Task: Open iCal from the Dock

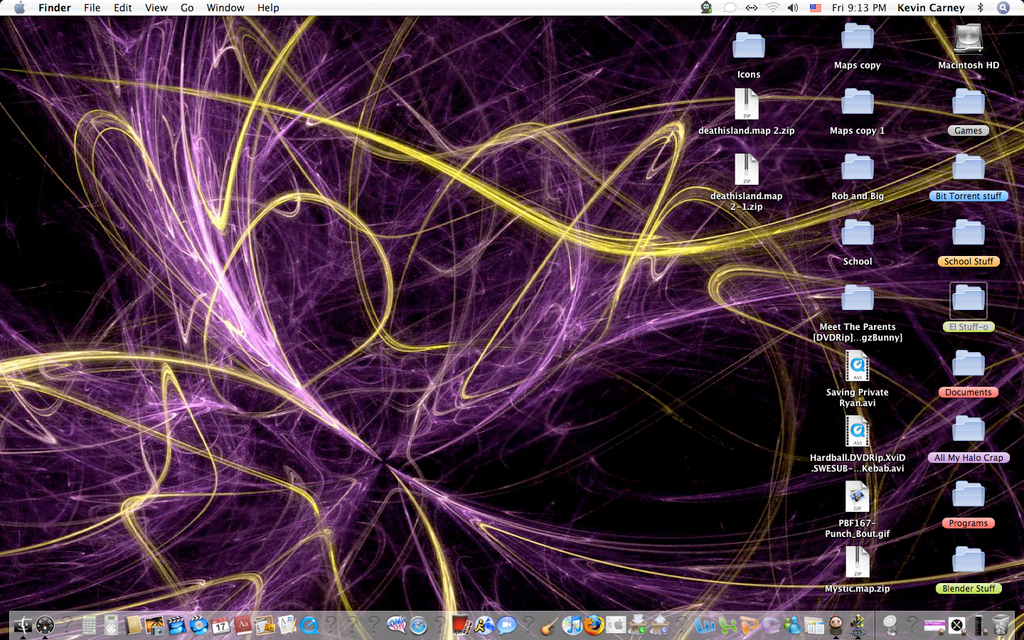Action: (x=221, y=625)
